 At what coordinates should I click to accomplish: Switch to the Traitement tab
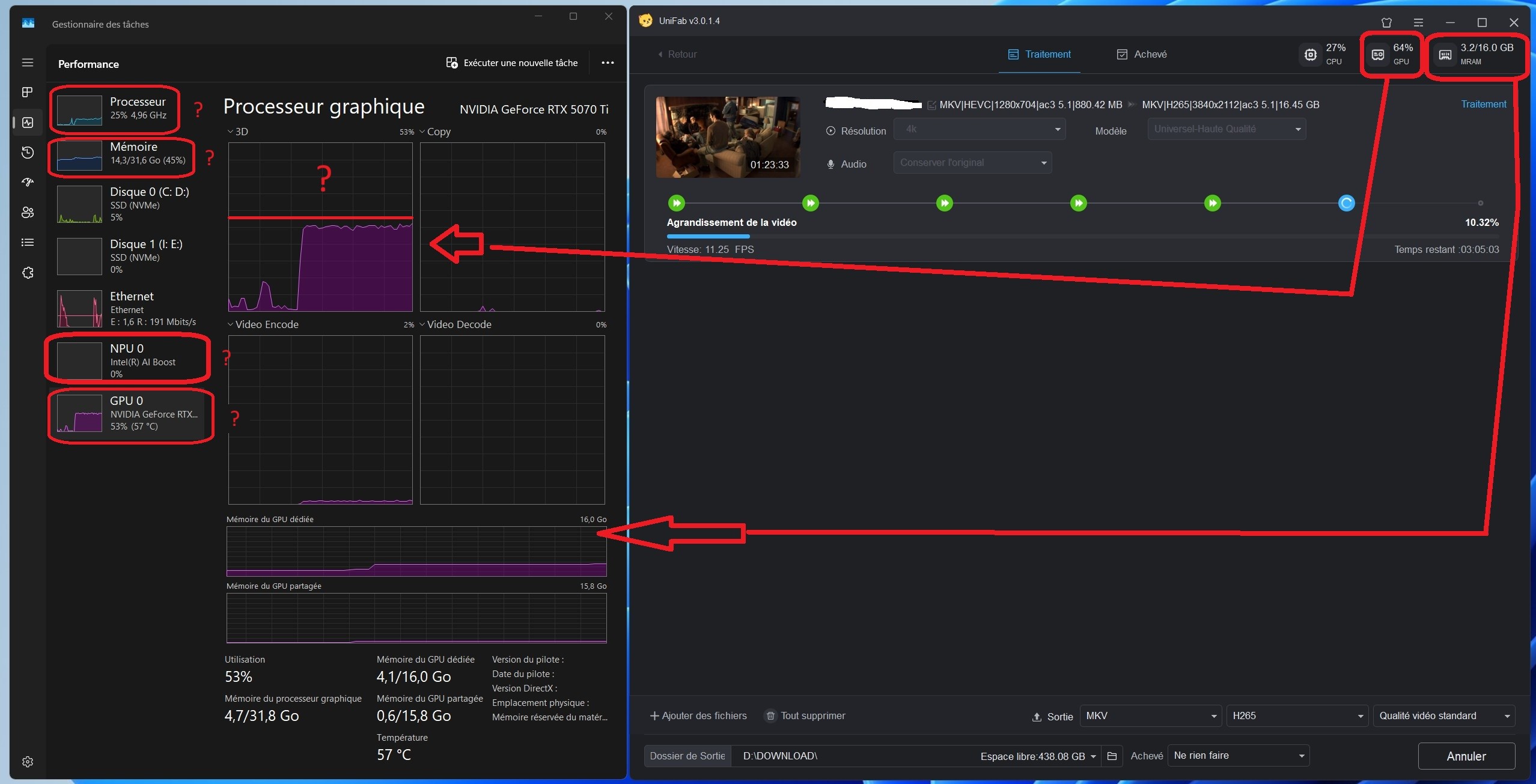coord(1040,54)
